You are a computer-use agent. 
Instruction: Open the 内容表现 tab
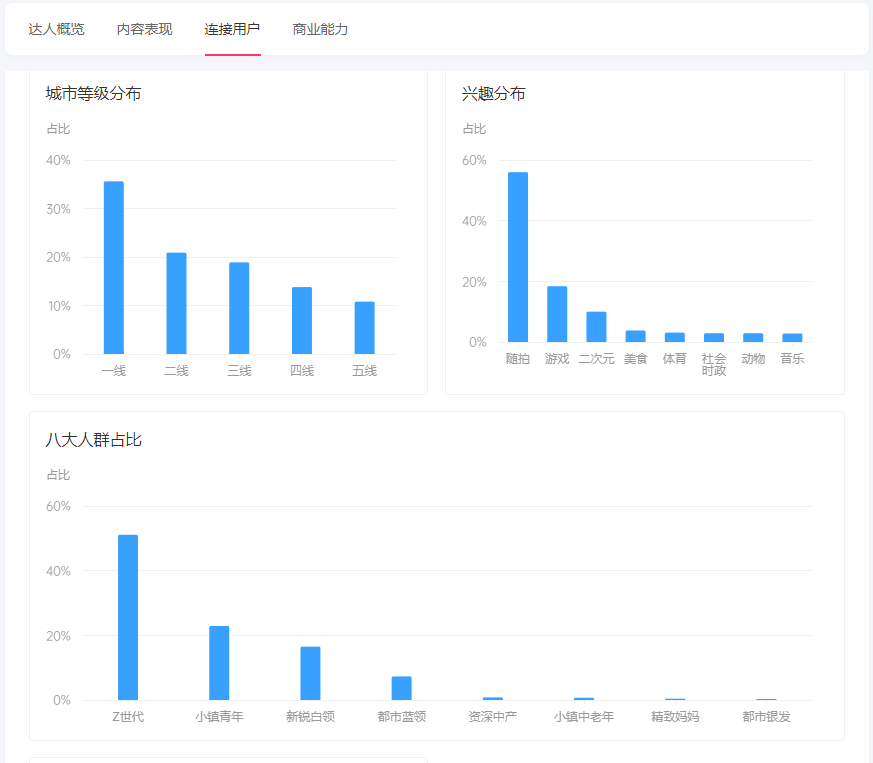pos(144,29)
